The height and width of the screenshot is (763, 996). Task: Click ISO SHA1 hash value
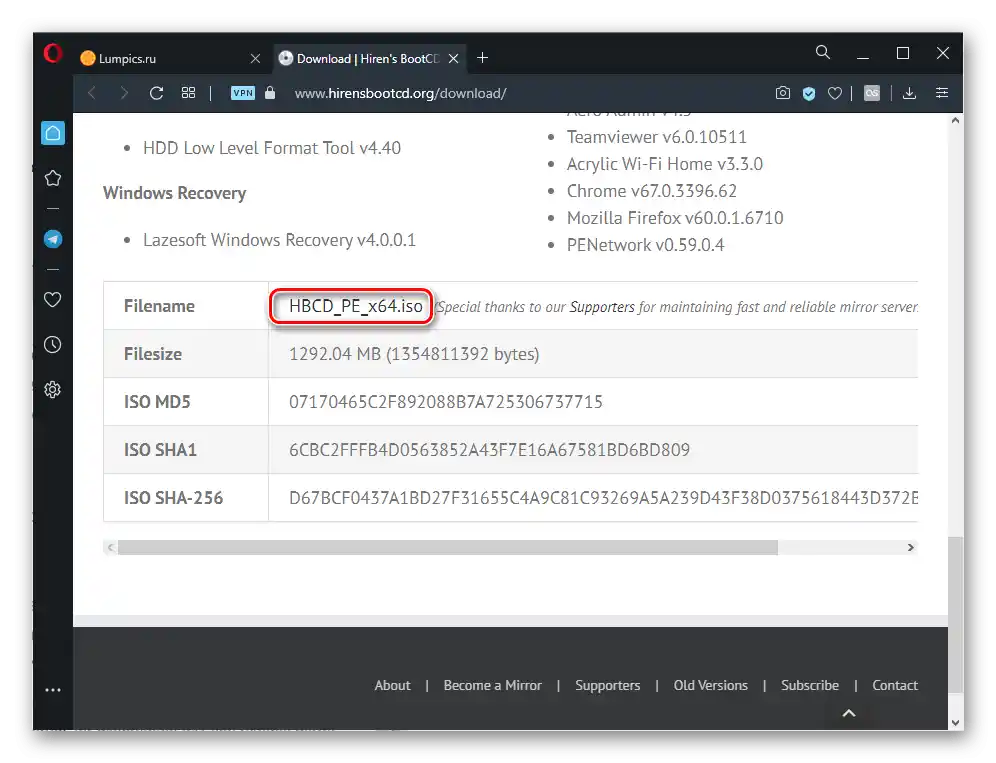coord(489,450)
